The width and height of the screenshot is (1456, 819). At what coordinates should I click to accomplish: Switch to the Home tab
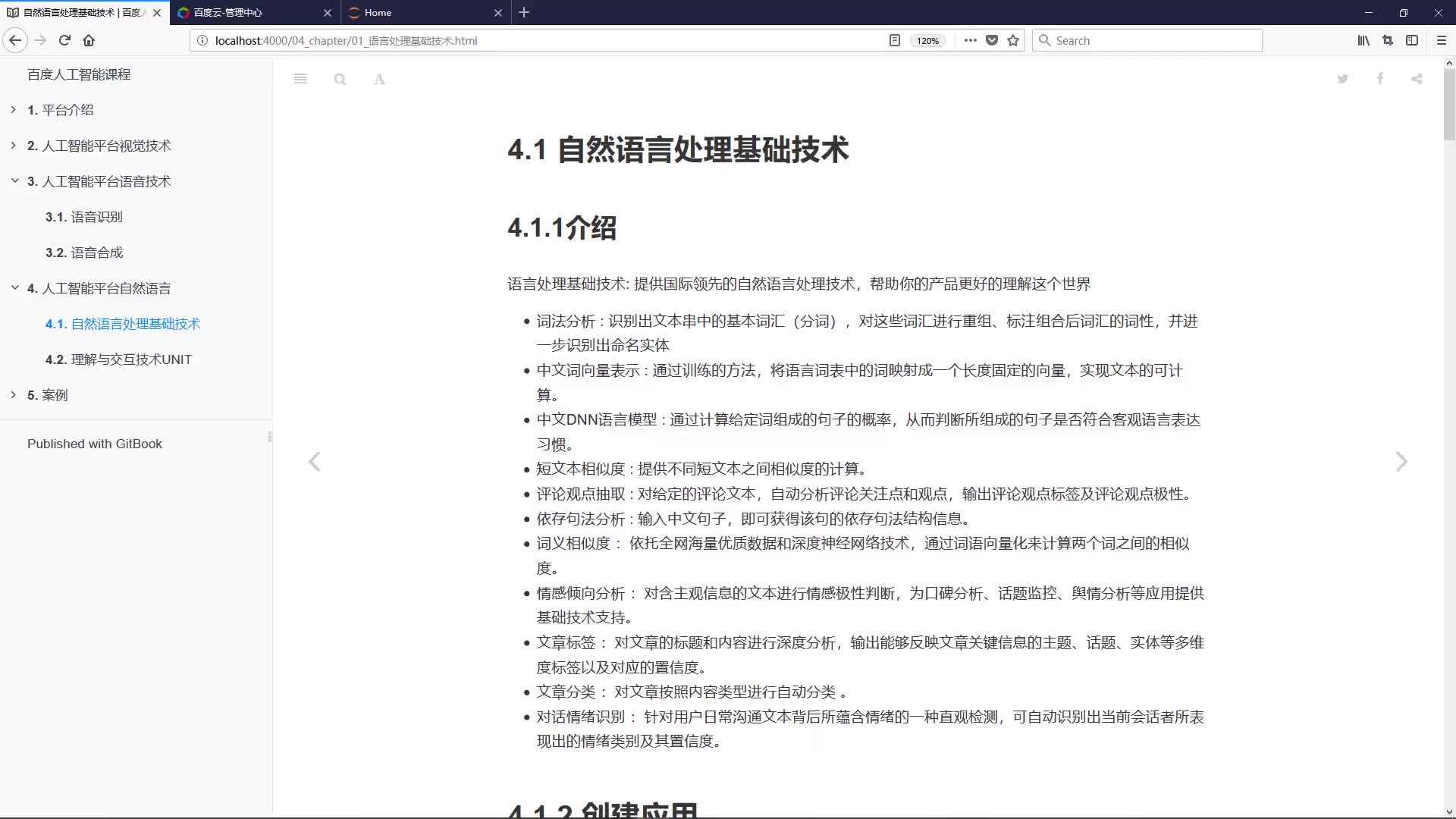click(x=426, y=12)
